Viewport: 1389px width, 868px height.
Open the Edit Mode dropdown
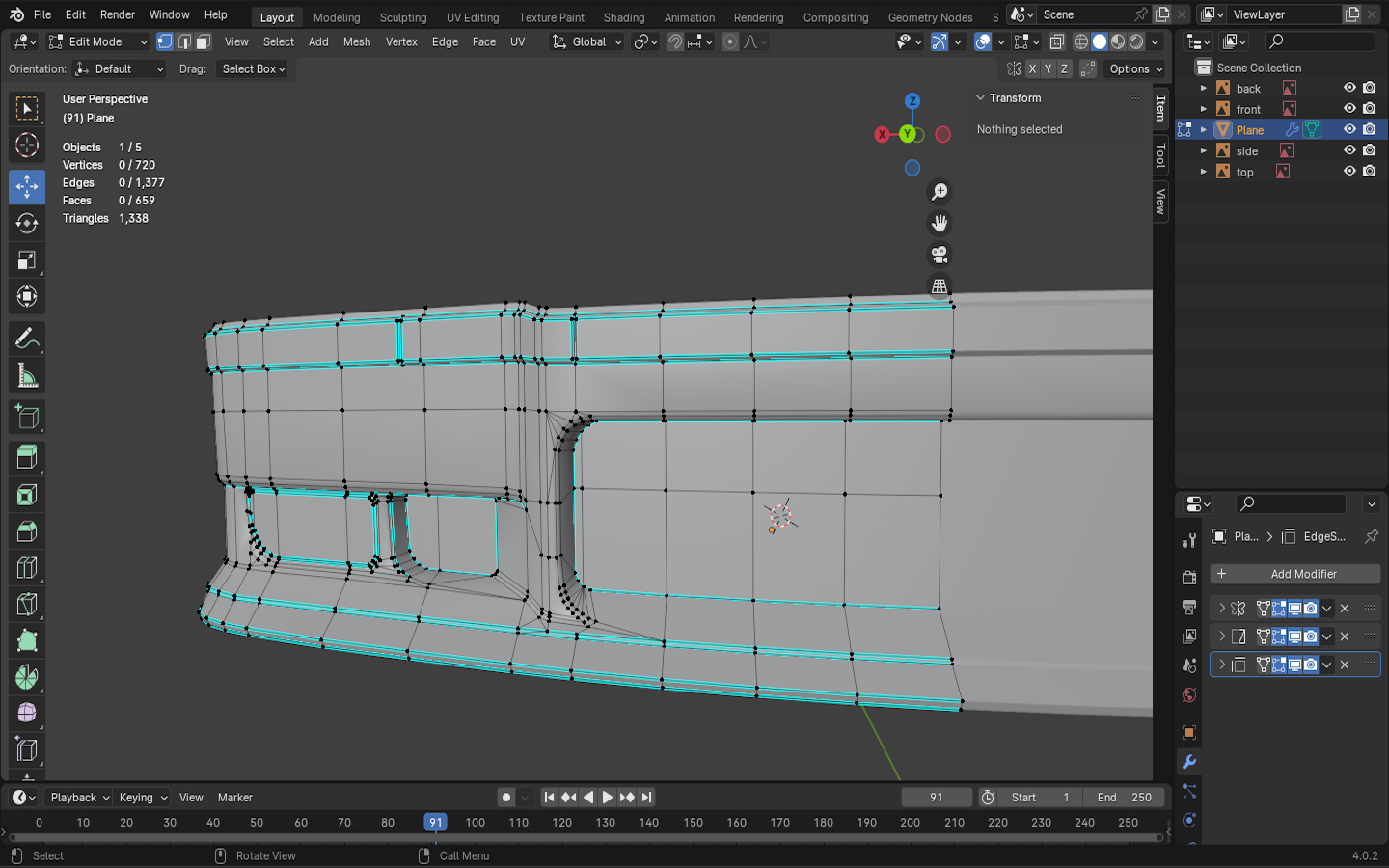coord(97,41)
